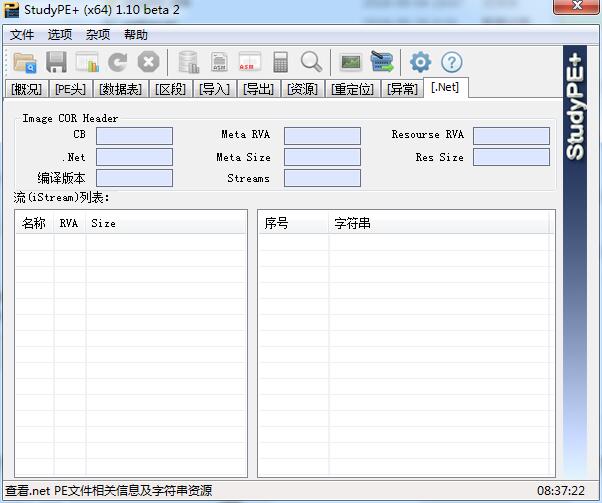The image size is (602, 503).
Task: Click the Meta RVA input field
Action: (x=322, y=136)
